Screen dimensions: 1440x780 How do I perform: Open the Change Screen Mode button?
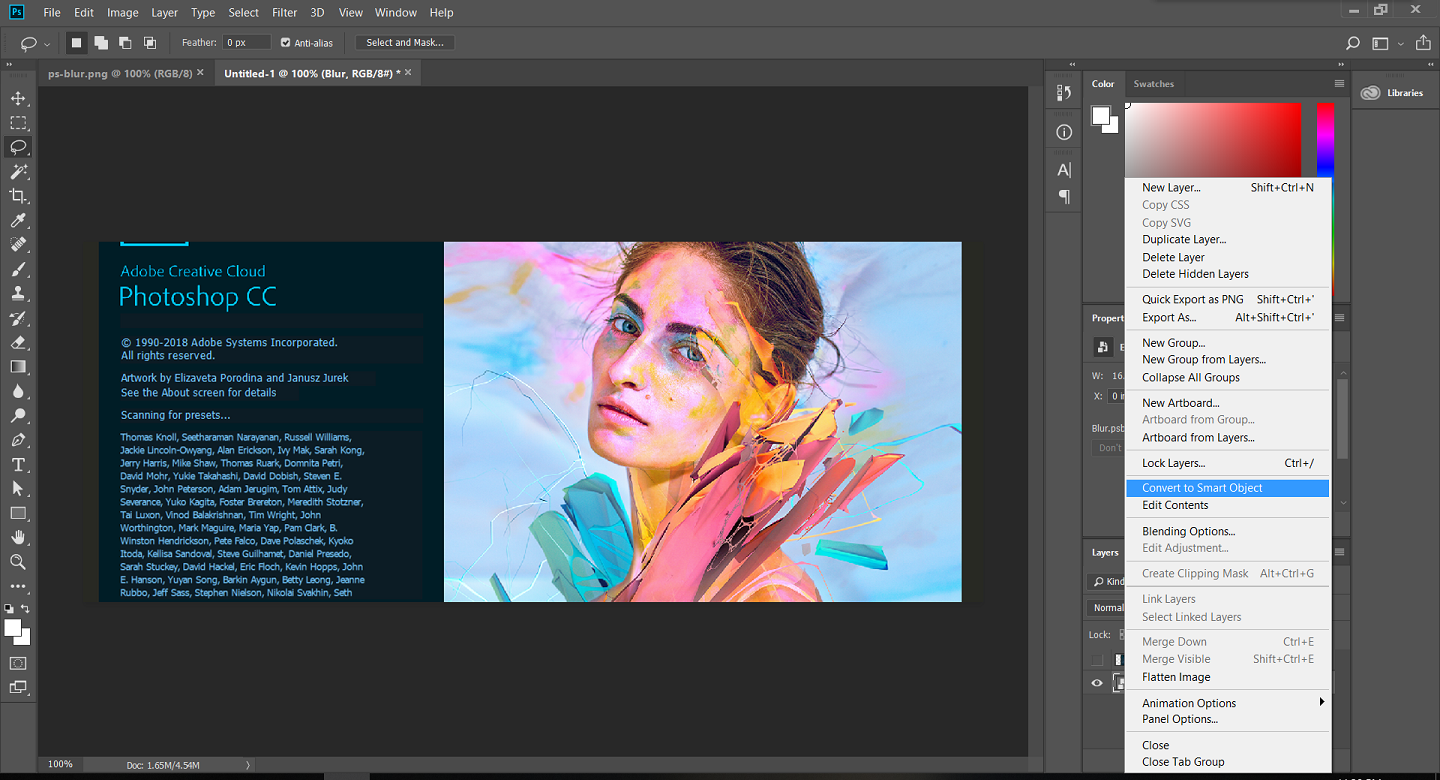point(18,687)
